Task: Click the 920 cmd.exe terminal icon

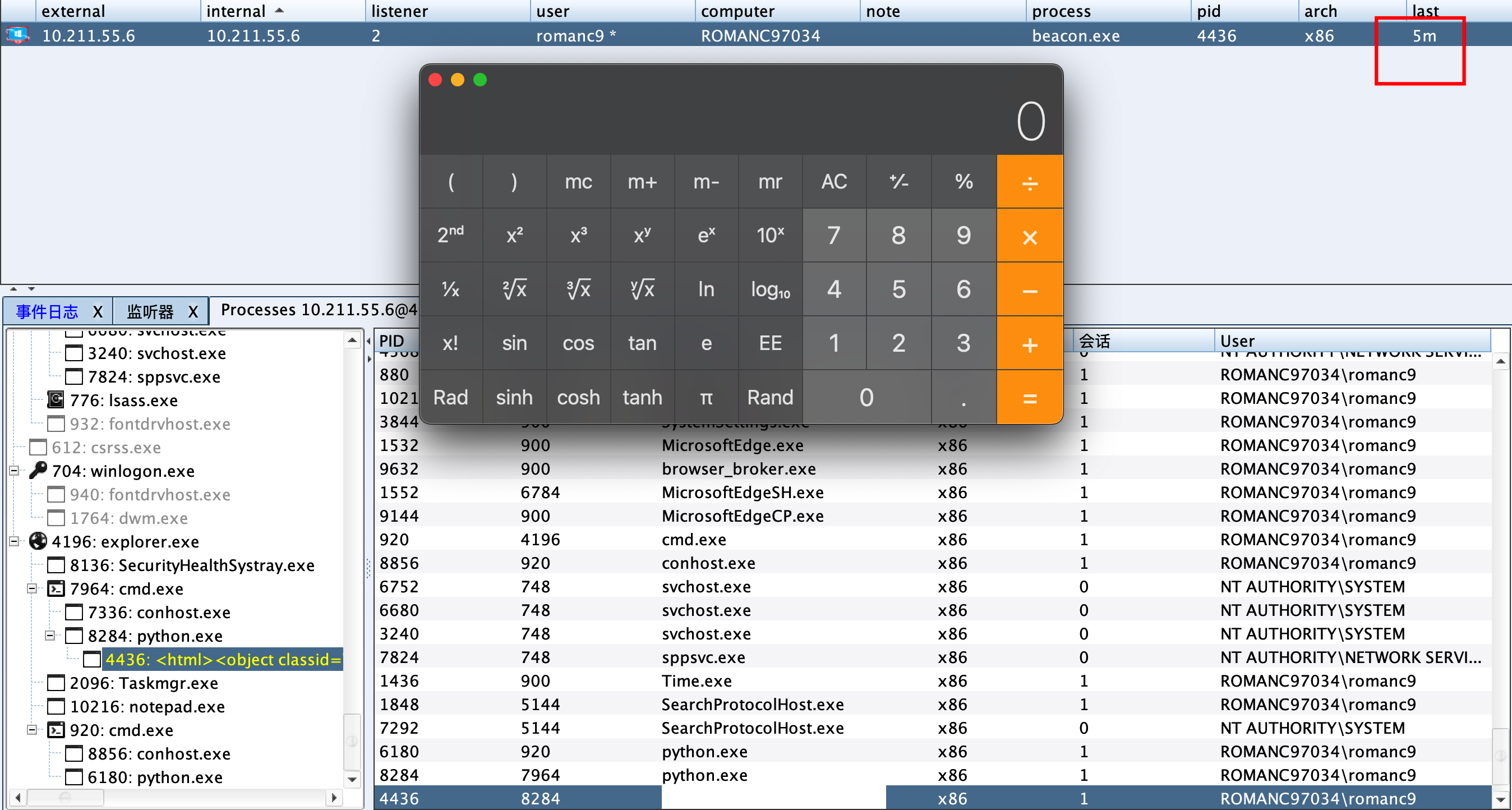Action: 56,730
